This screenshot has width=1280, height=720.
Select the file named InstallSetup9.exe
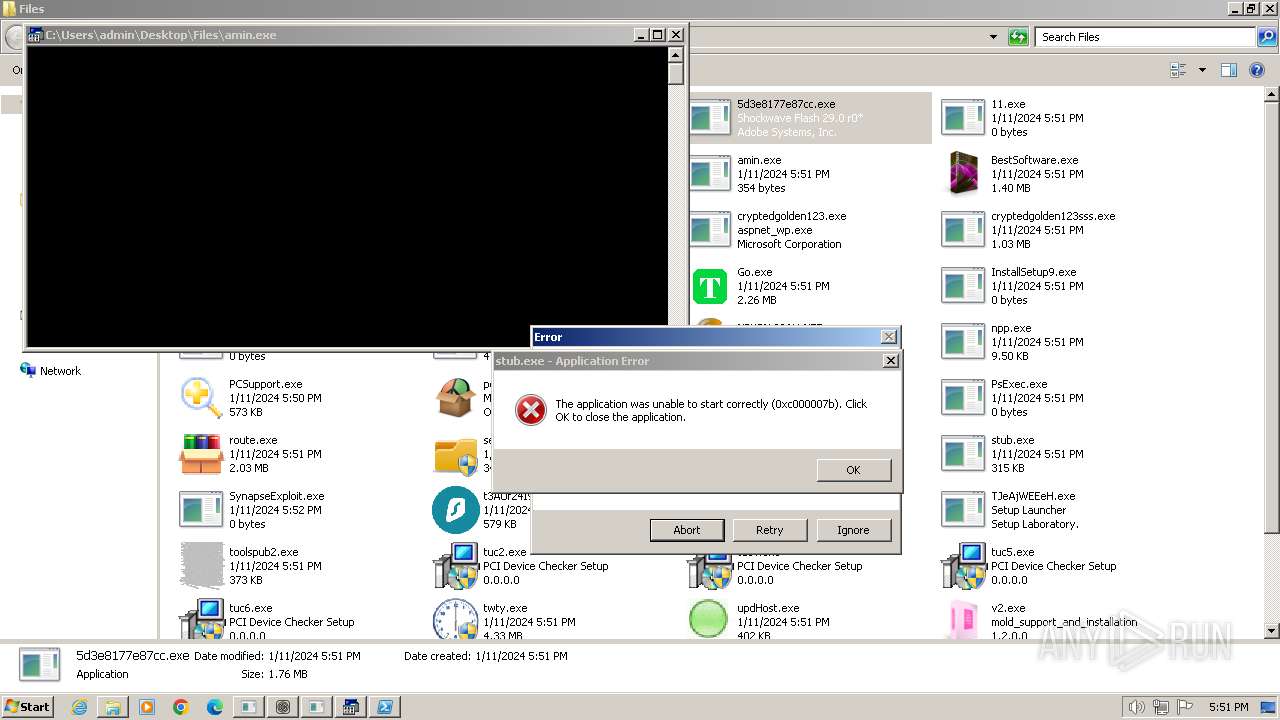coord(1033,272)
